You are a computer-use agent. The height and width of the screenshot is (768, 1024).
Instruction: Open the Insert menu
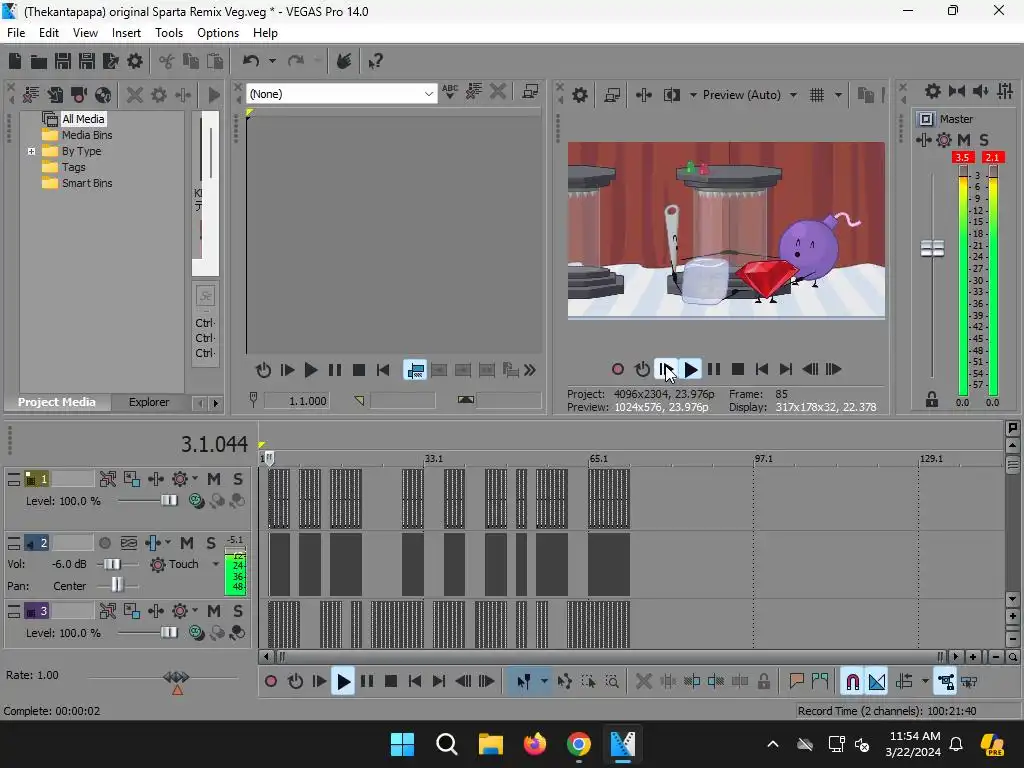point(126,33)
